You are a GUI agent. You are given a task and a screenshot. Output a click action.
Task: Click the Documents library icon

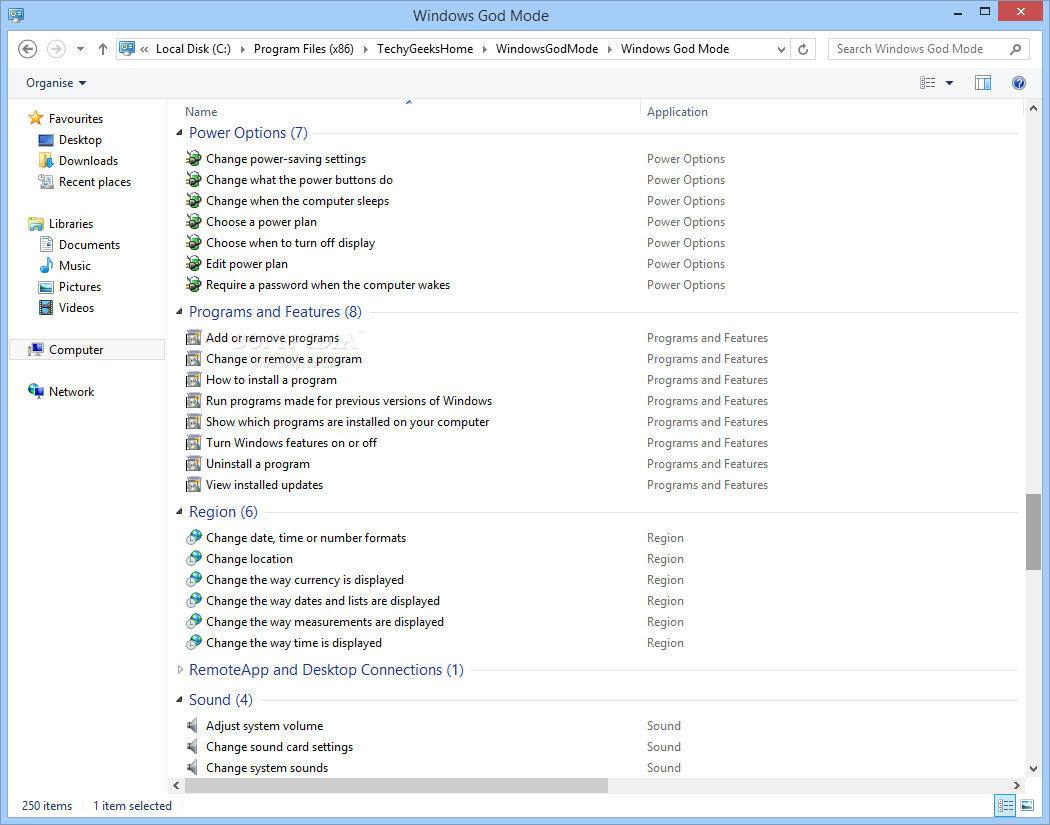46,244
